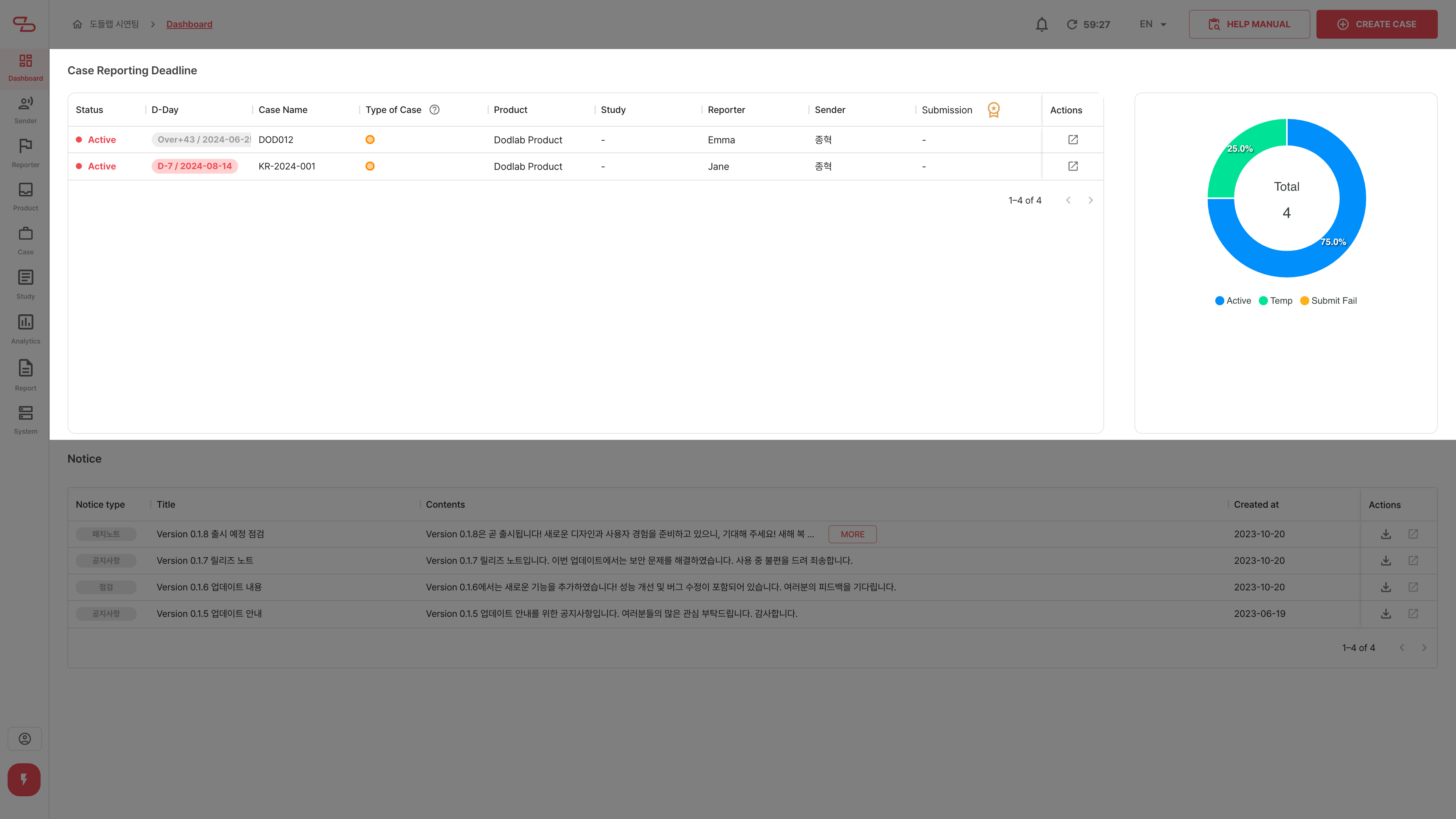Open the Case section from sidebar
The width and height of the screenshot is (1456, 819).
click(x=25, y=240)
